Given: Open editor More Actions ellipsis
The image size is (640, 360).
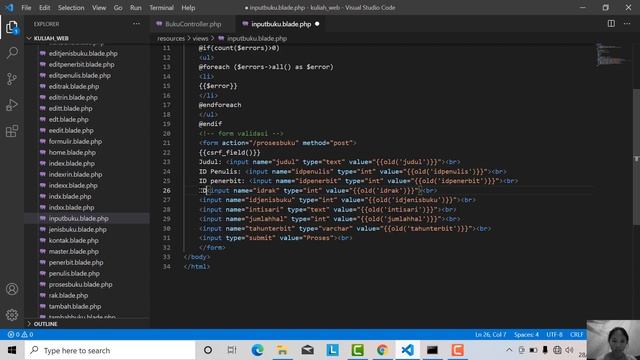Looking at the screenshot, I should (x=627, y=24).
